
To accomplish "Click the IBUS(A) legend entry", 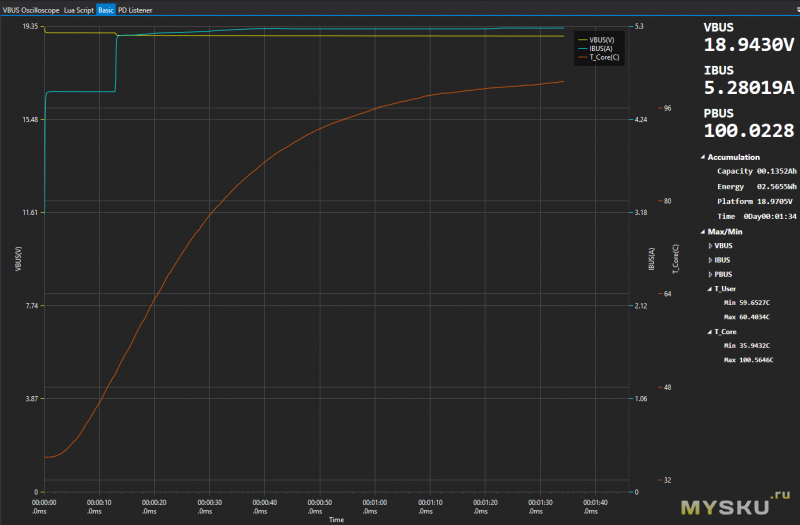I will click(x=595, y=48).
